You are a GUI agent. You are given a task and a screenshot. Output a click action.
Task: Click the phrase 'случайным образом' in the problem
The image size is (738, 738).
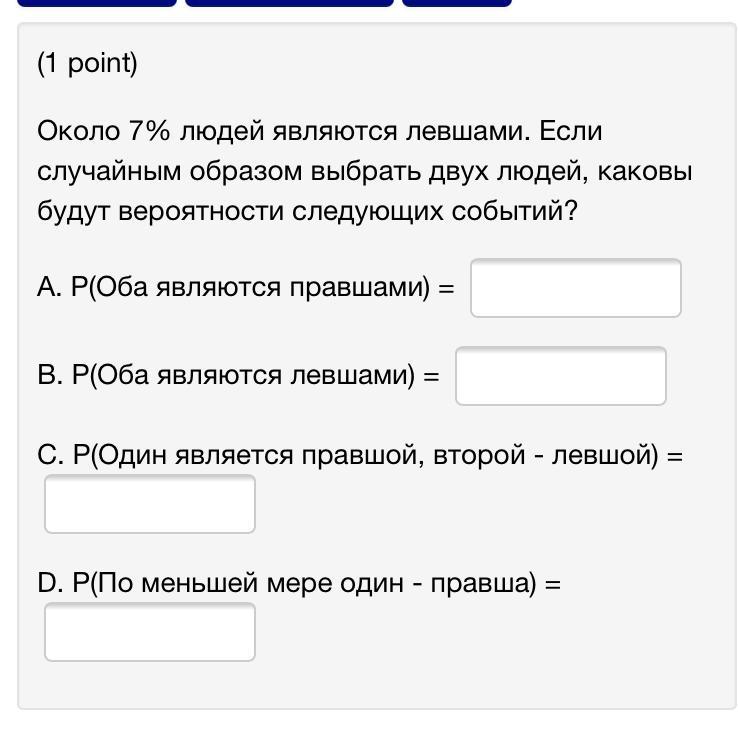coord(169,172)
